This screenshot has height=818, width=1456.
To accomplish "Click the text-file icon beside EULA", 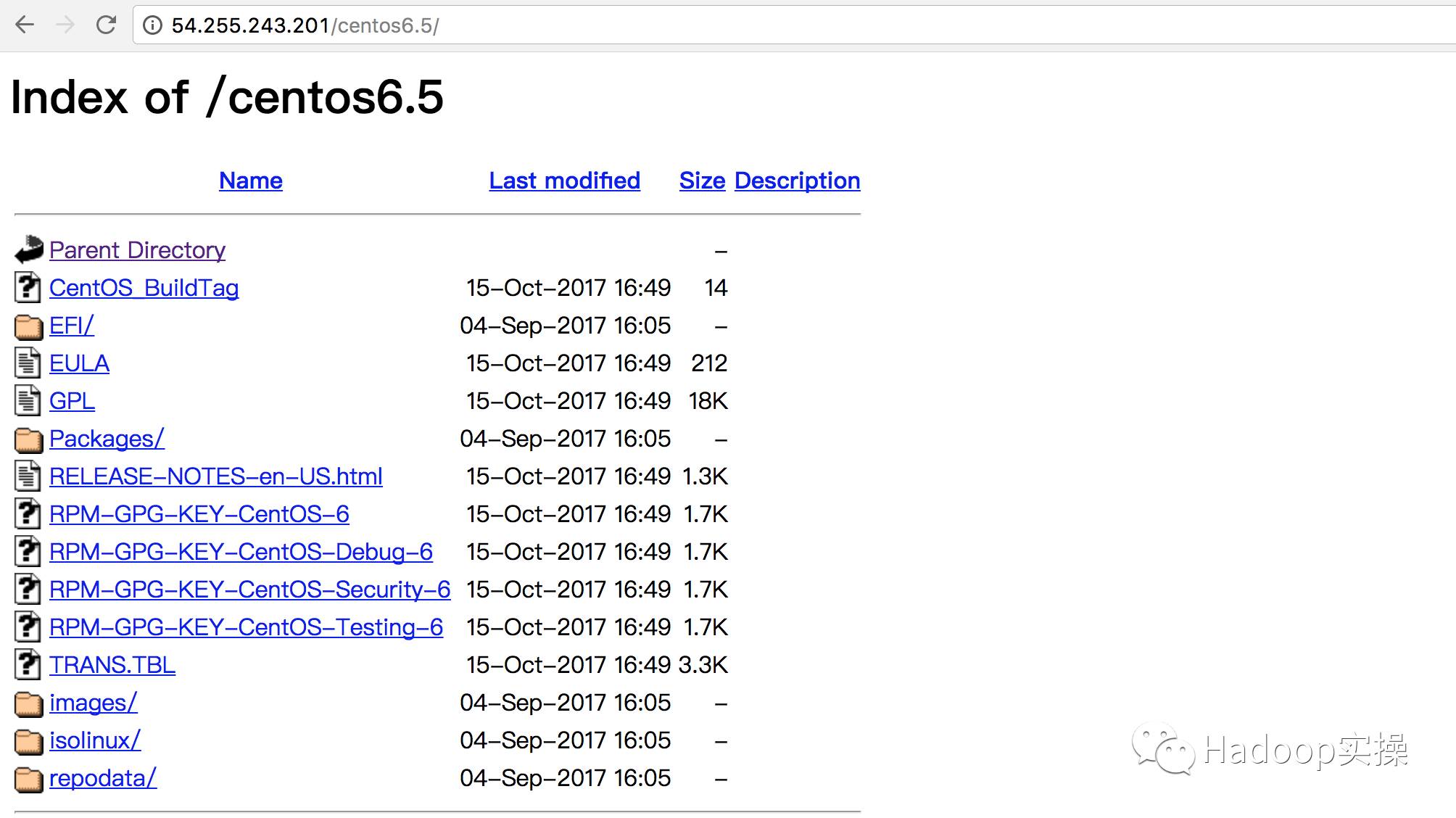I will tap(28, 363).
